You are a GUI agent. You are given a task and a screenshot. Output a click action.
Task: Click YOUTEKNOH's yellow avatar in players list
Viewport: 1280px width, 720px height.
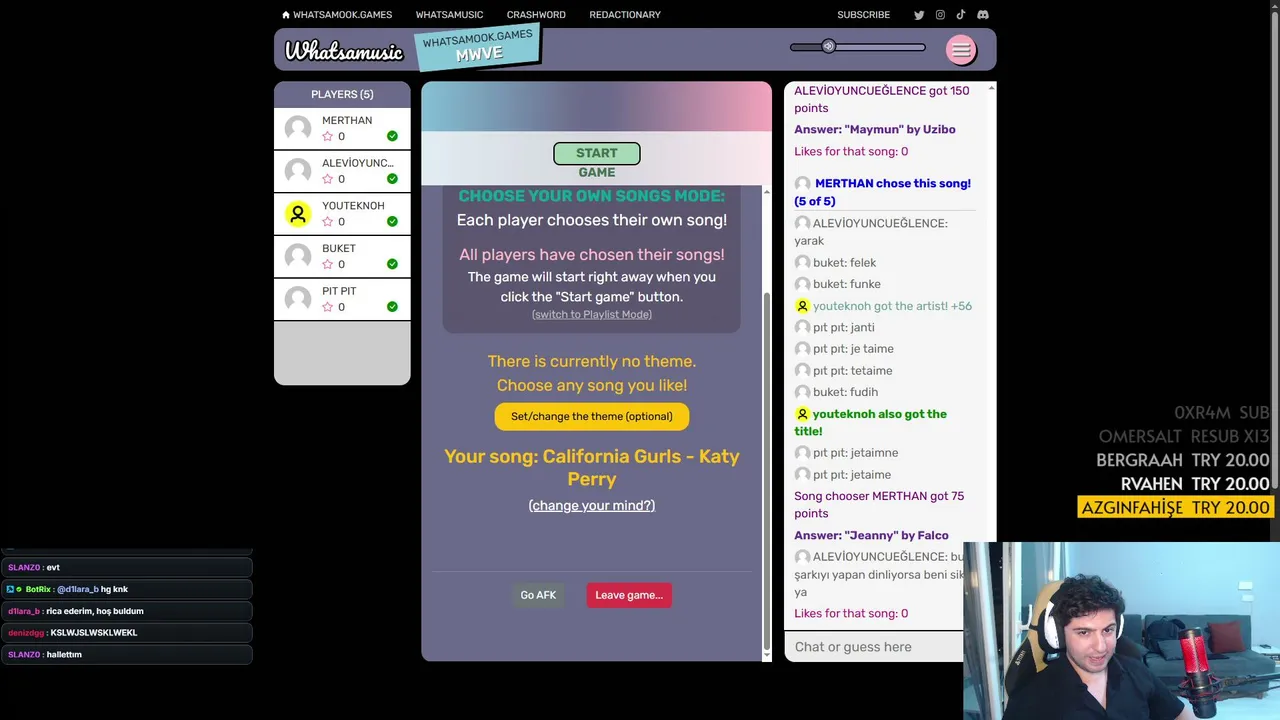(298, 214)
